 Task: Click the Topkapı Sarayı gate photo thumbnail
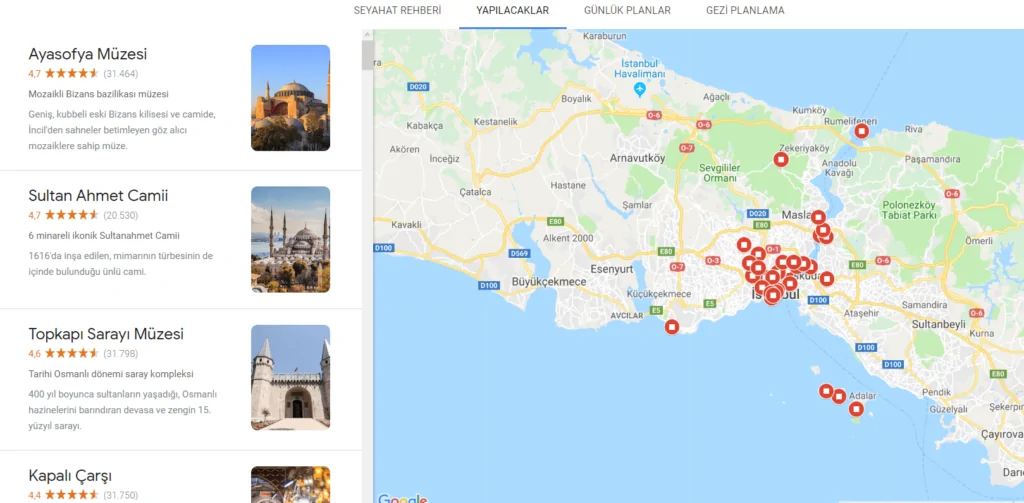pos(290,377)
